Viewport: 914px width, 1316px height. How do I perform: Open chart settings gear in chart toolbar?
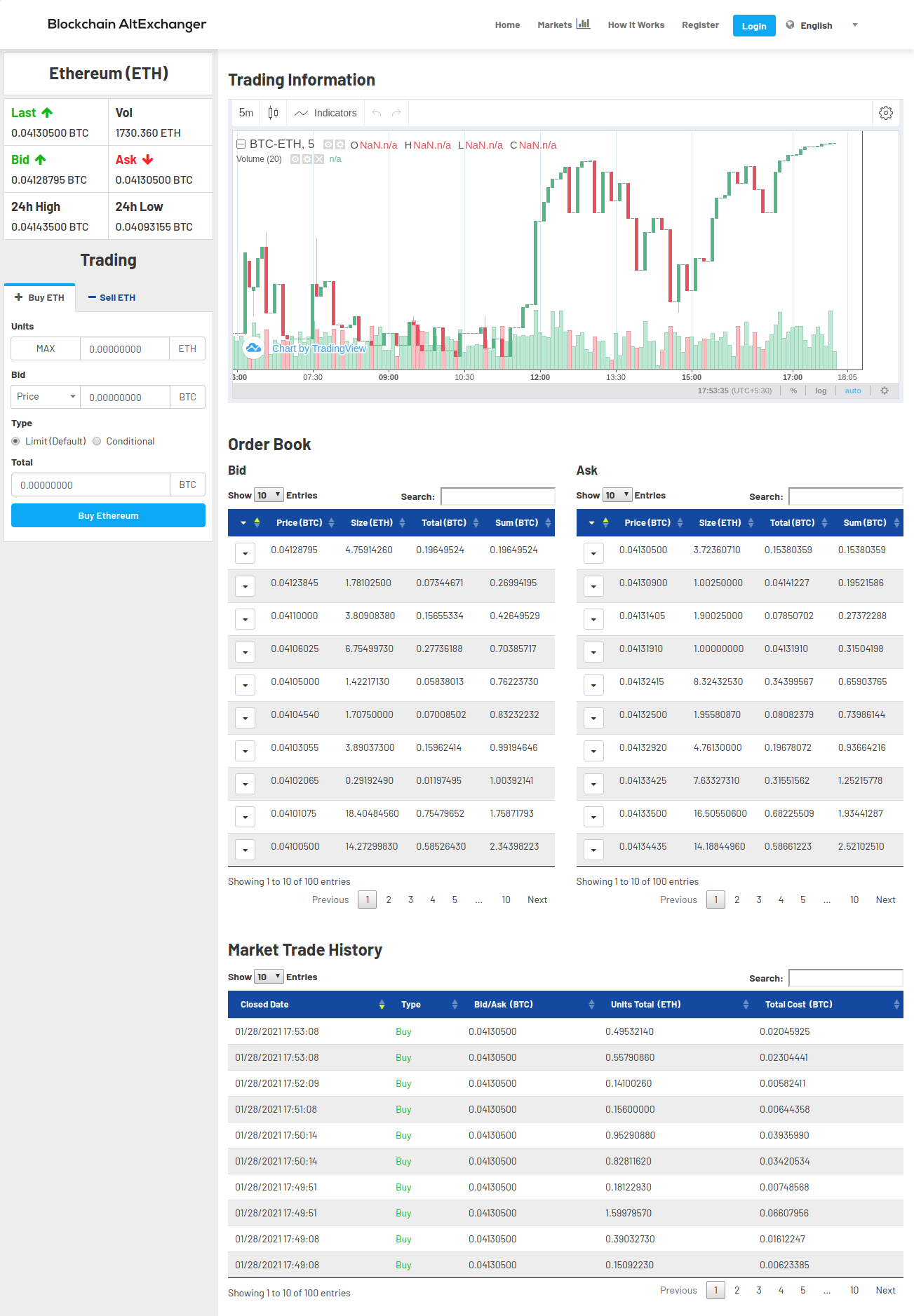[886, 113]
